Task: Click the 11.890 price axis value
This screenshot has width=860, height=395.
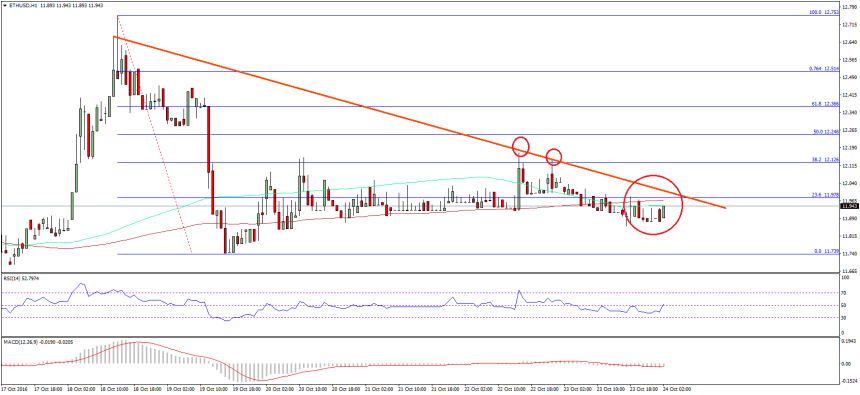Action: [850, 218]
